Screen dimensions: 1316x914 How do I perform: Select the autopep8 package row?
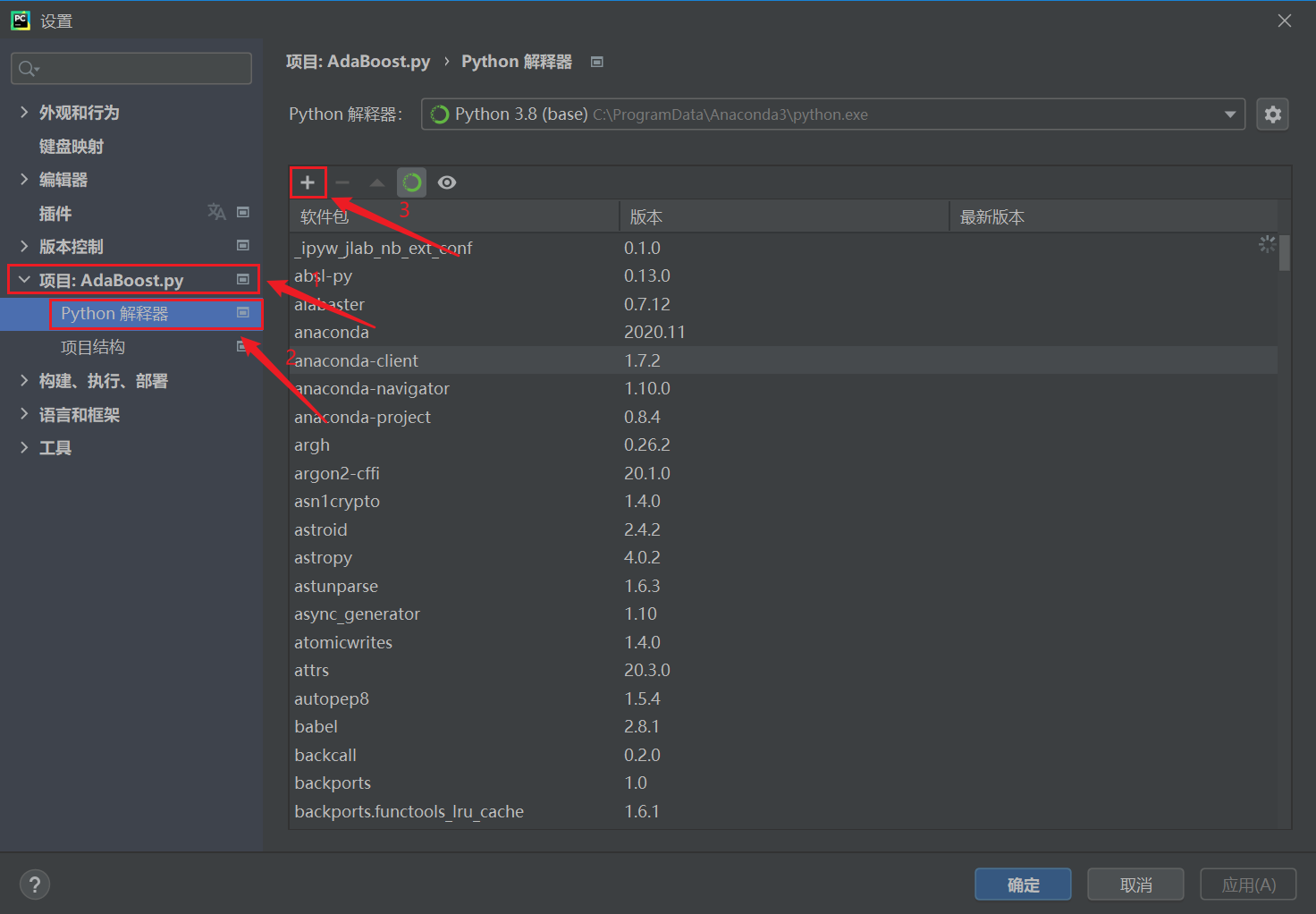coord(783,698)
